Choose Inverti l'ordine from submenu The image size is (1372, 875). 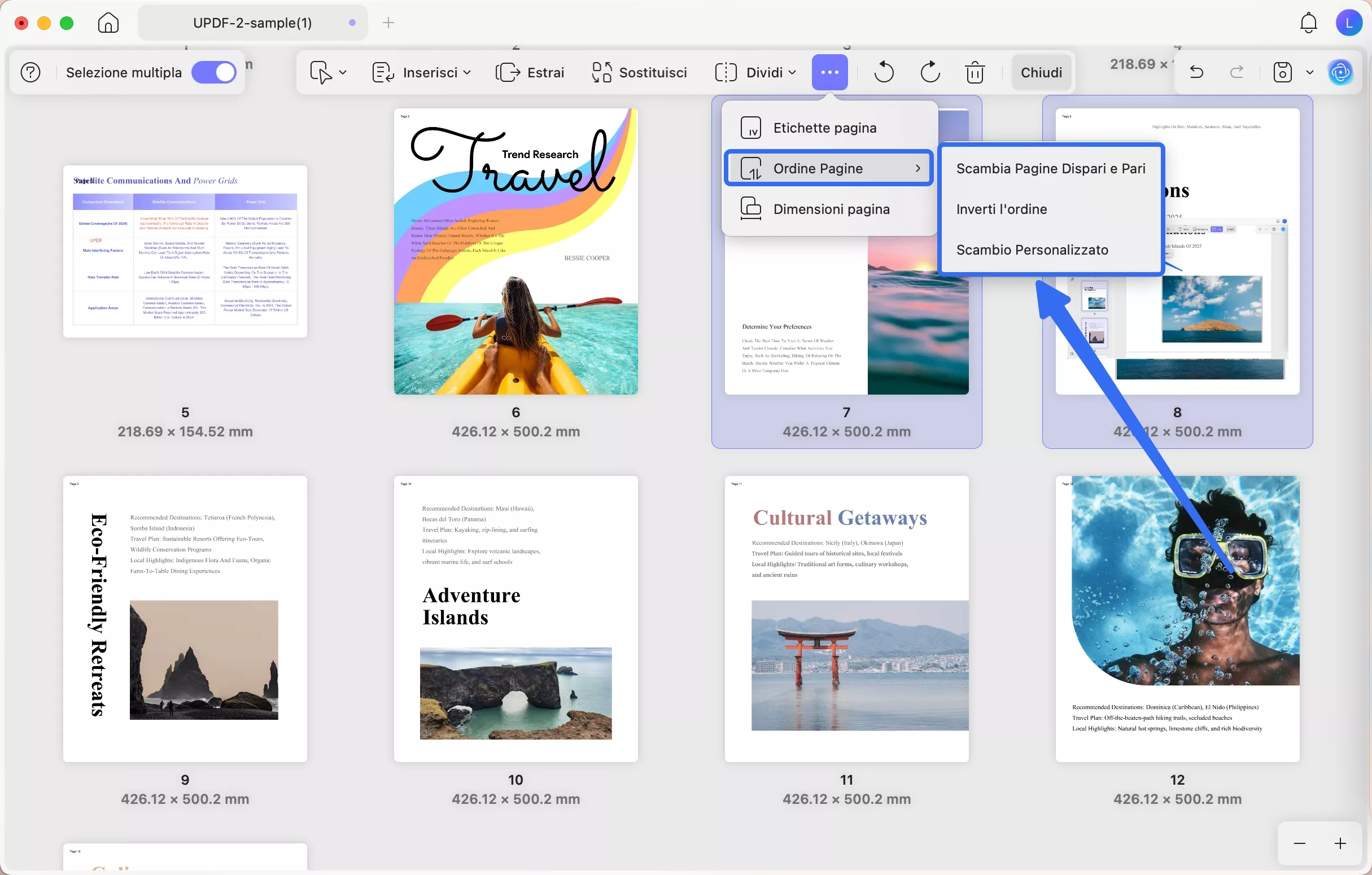(x=1002, y=209)
